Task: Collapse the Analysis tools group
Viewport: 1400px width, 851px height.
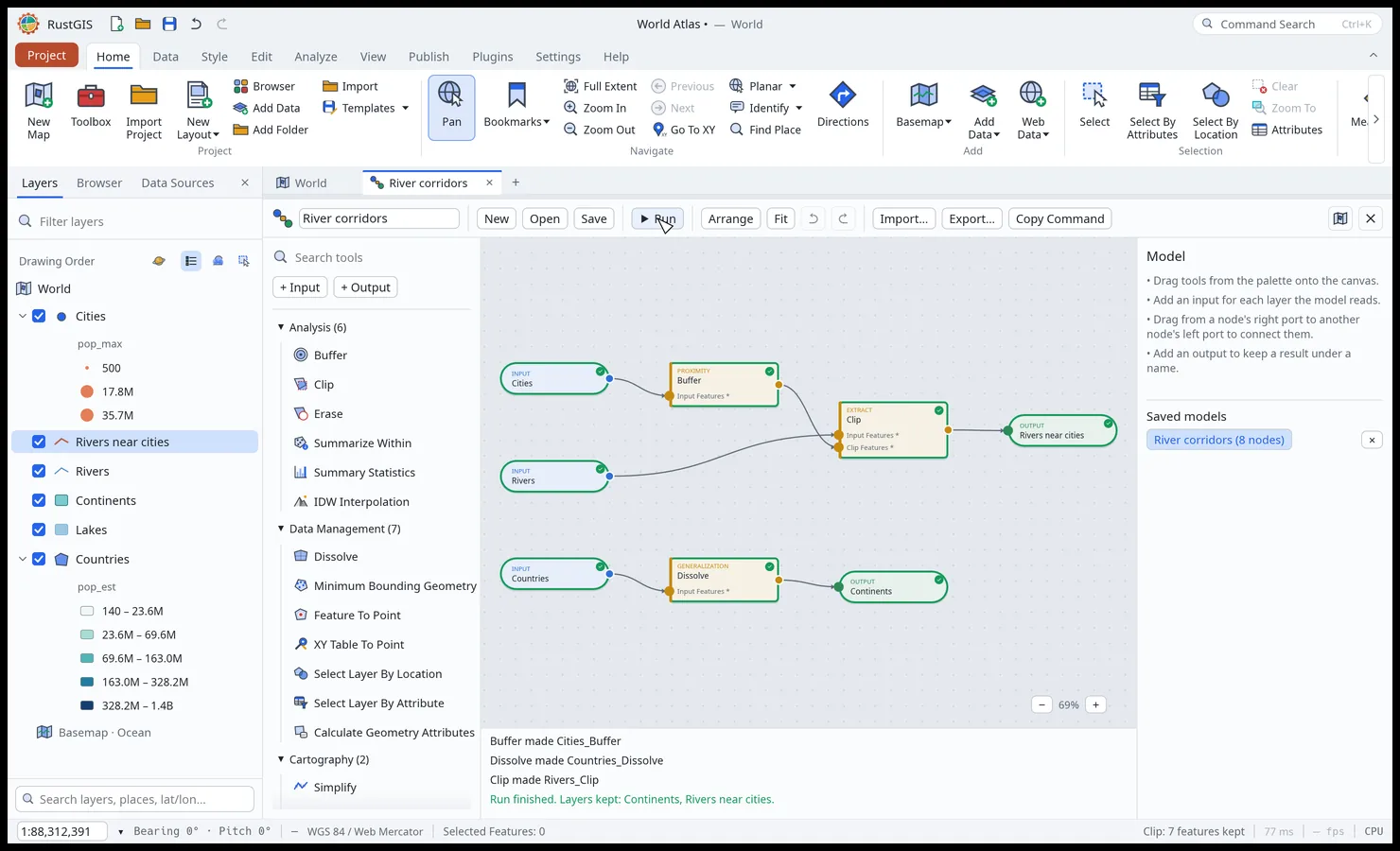Action: tap(281, 327)
